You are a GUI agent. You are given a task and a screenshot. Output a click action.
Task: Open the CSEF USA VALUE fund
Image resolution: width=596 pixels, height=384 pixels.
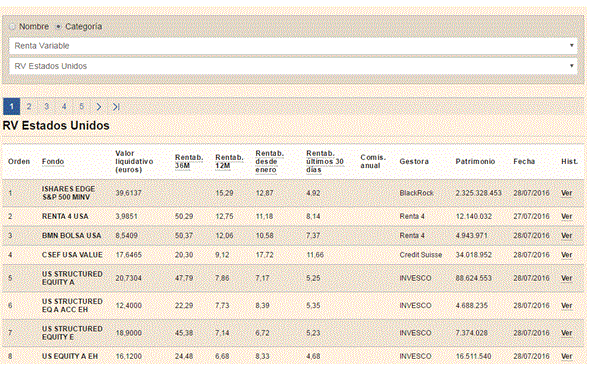(72, 255)
